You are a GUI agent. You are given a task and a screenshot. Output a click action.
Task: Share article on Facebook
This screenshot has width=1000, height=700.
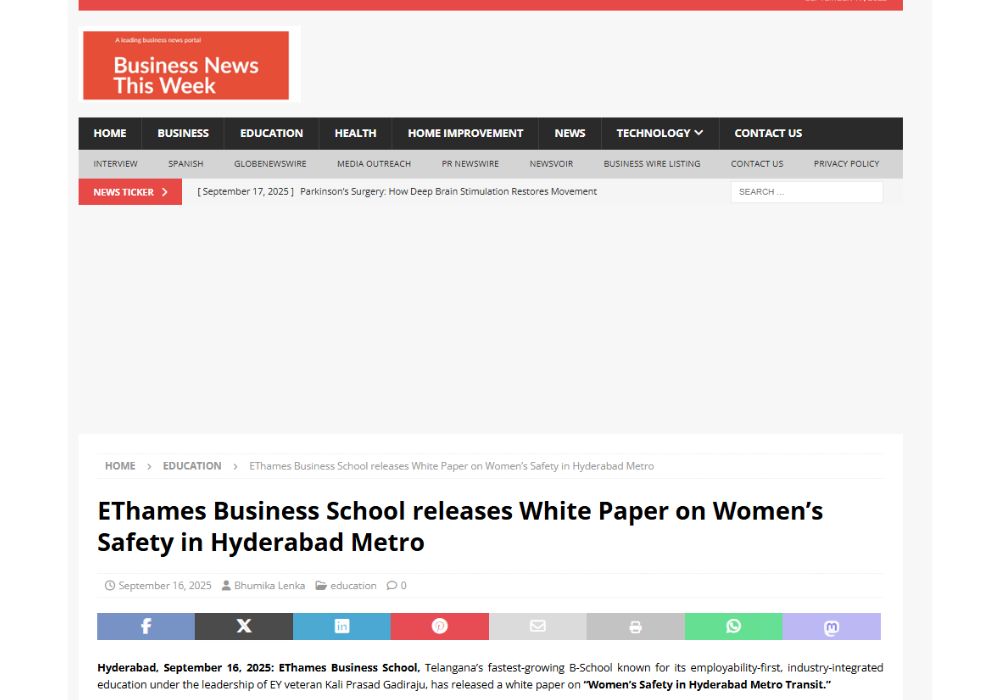click(x=146, y=626)
